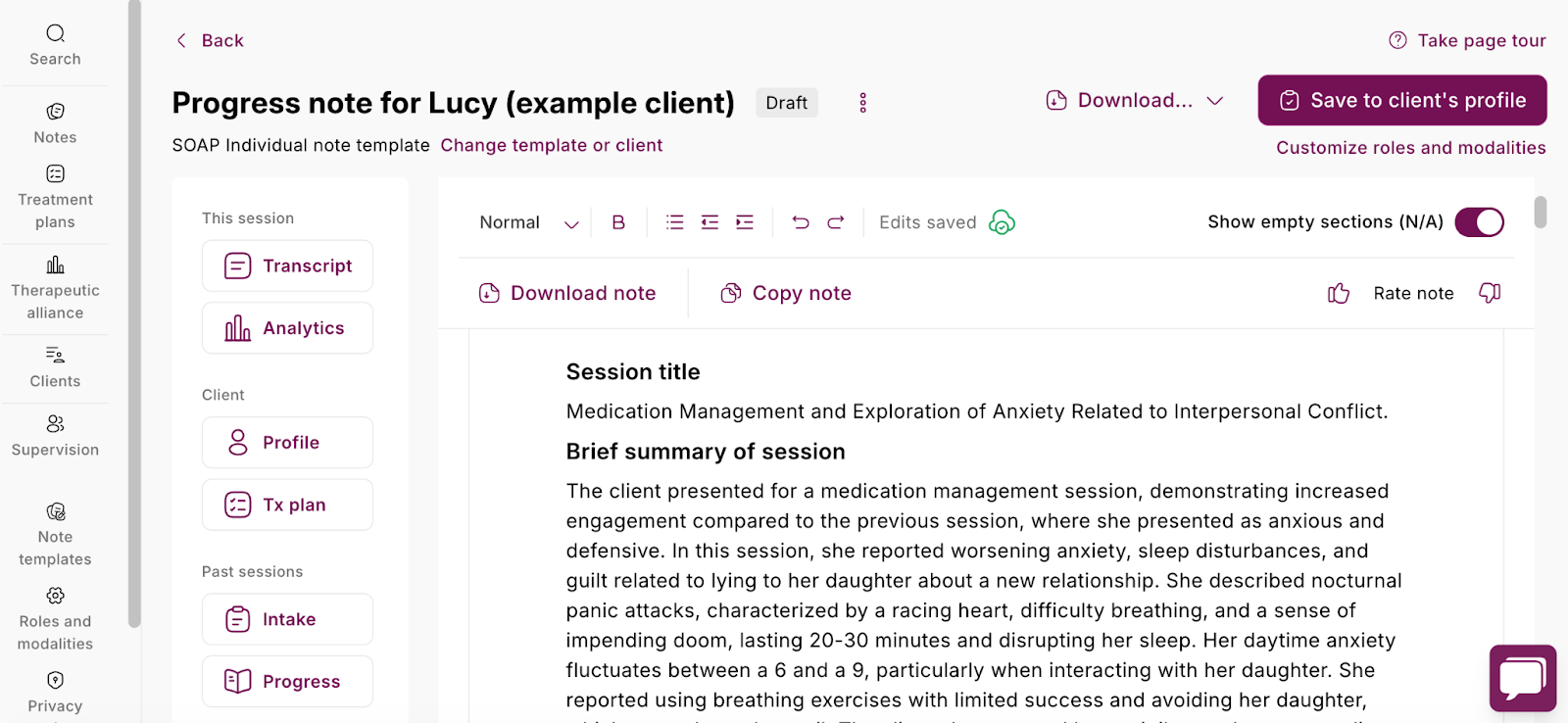
Task: Open Notes in the sidebar
Action: (55, 123)
